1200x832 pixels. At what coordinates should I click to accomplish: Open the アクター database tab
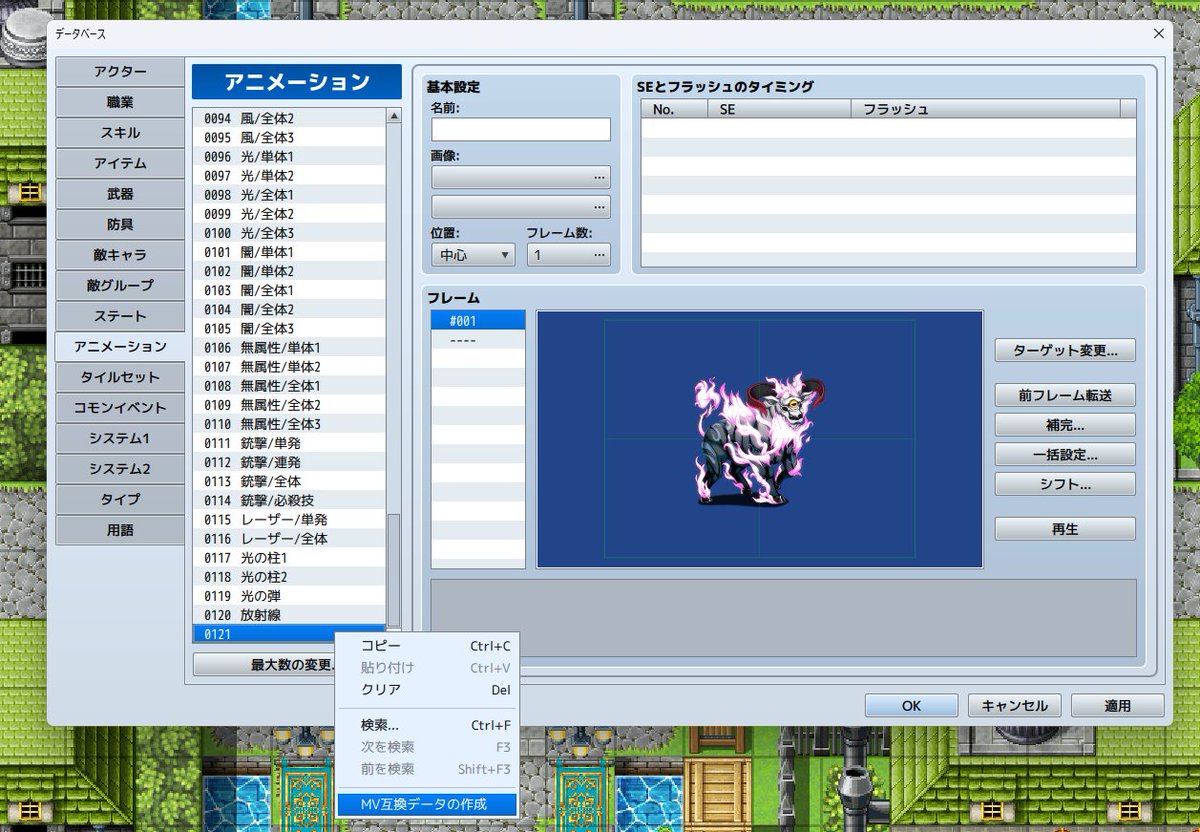[x=120, y=72]
